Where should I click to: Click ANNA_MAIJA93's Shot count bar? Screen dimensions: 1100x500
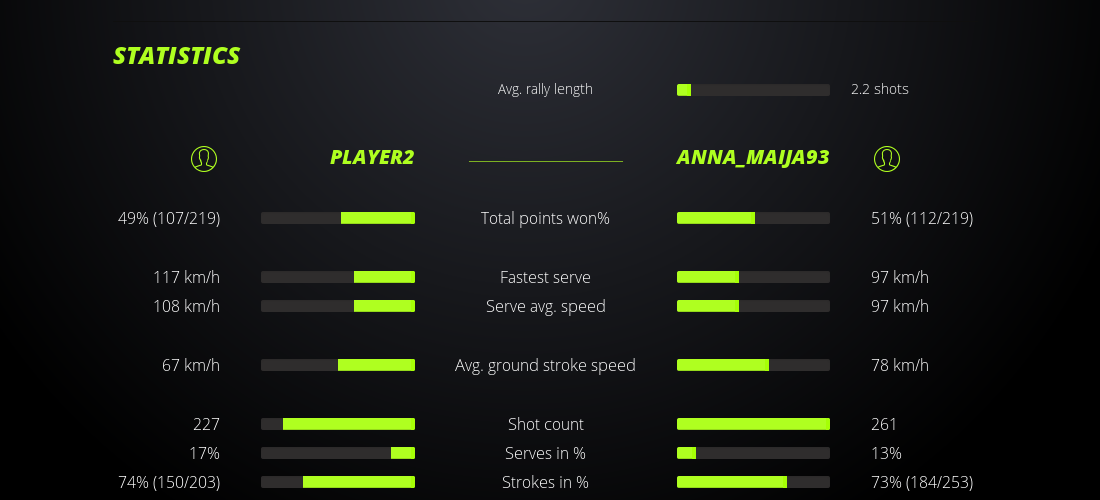pos(753,424)
